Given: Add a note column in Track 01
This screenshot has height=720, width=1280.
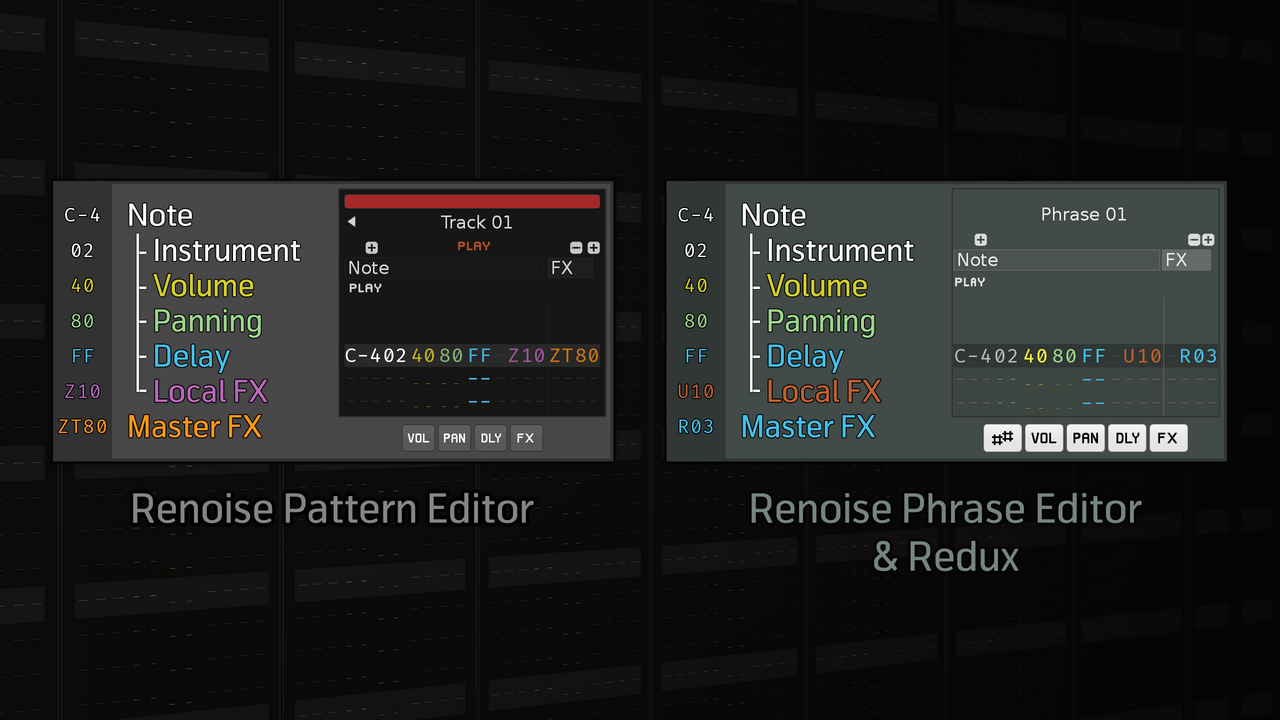Looking at the screenshot, I should click(372, 248).
